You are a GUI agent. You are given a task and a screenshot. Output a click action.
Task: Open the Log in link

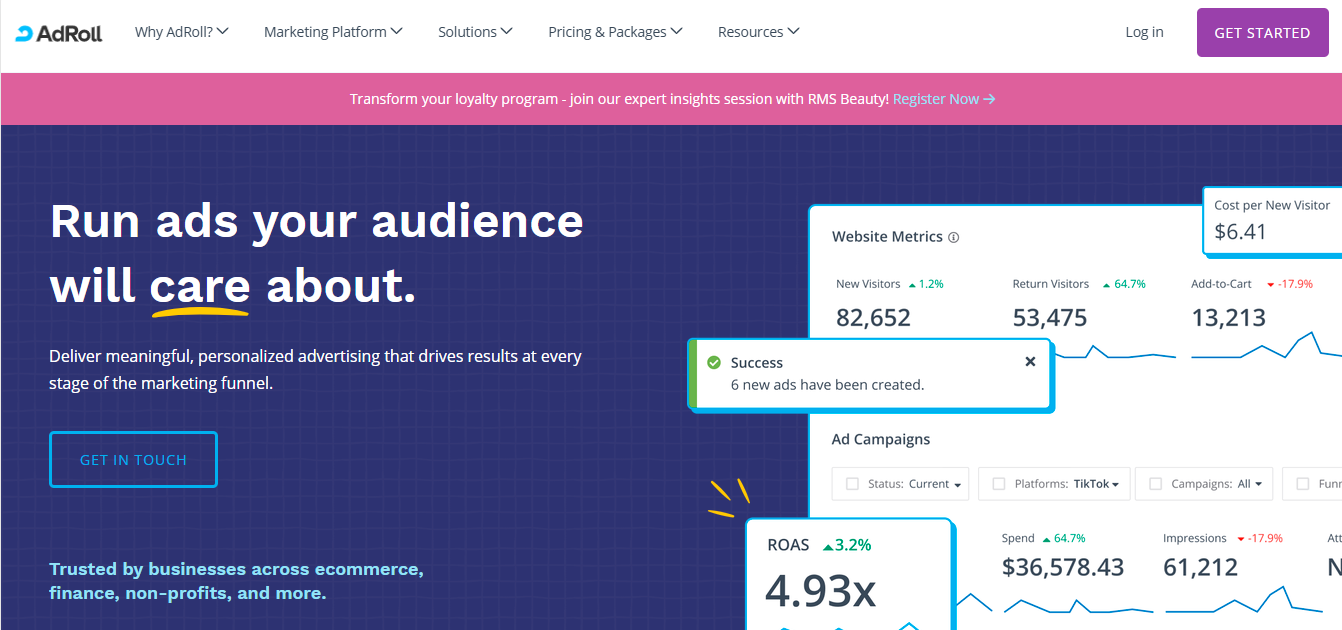click(1144, 32)
